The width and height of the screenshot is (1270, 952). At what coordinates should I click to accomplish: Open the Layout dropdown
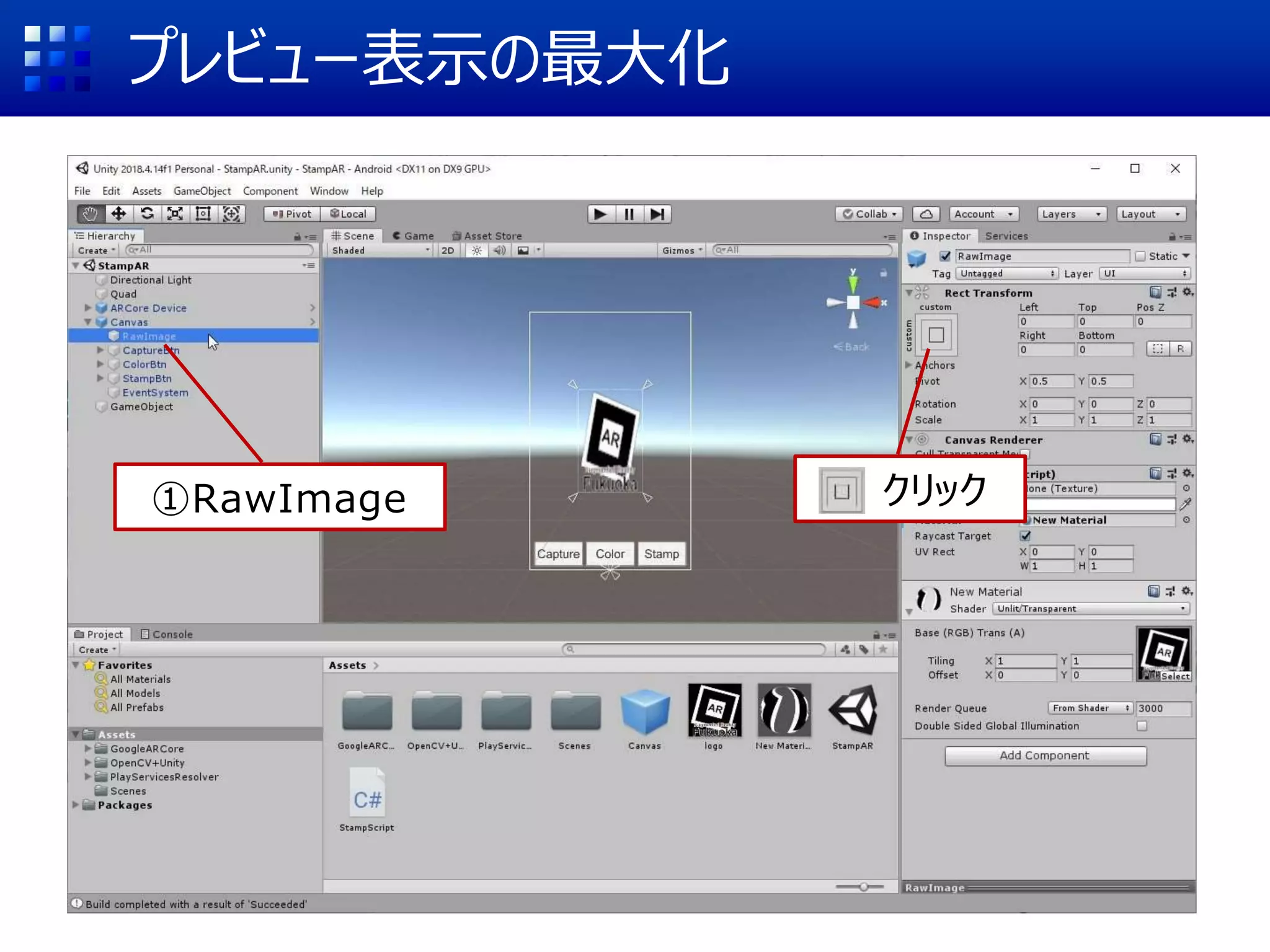[x=1151, y=214]
